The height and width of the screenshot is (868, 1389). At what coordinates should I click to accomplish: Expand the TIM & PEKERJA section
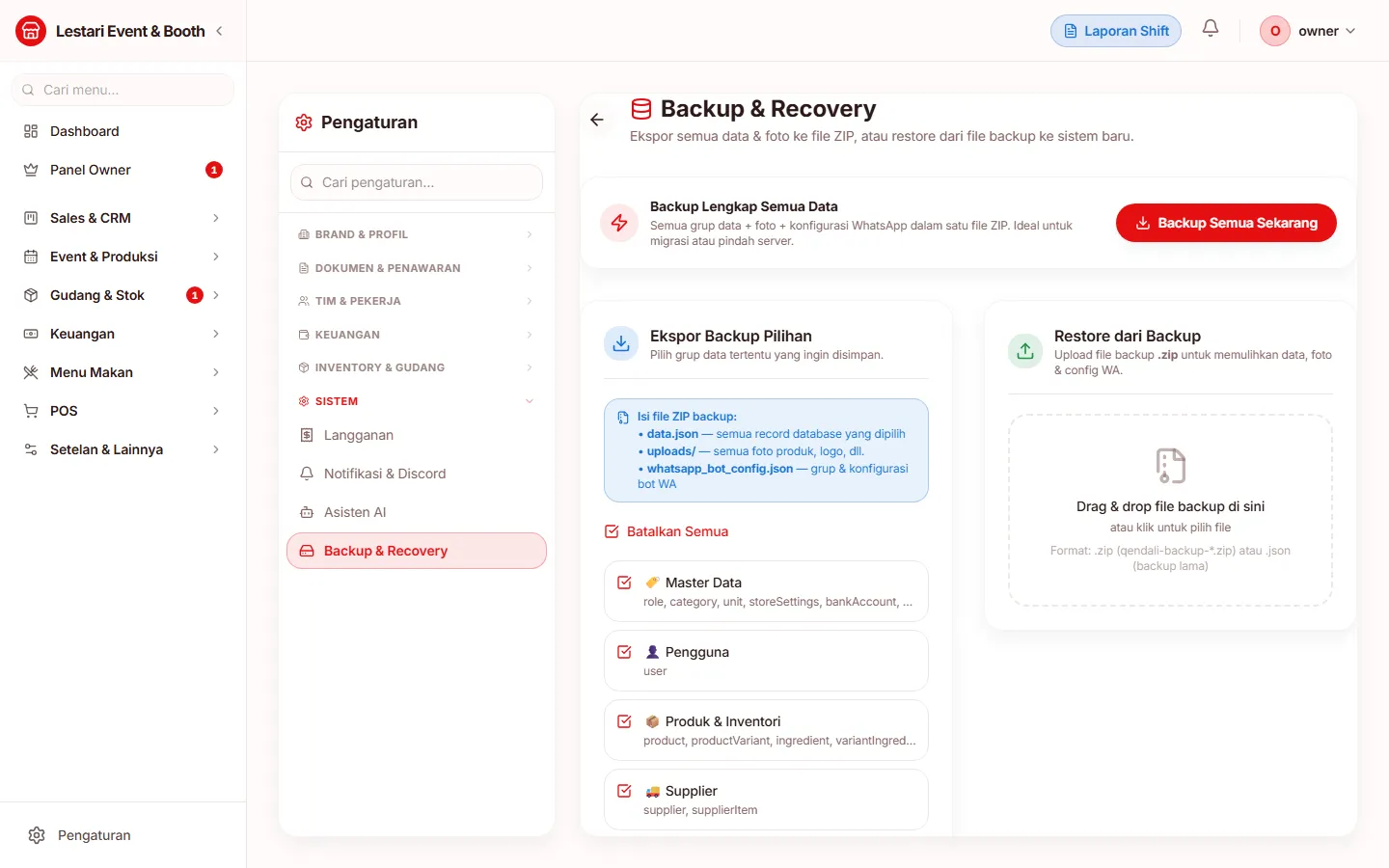417,301
